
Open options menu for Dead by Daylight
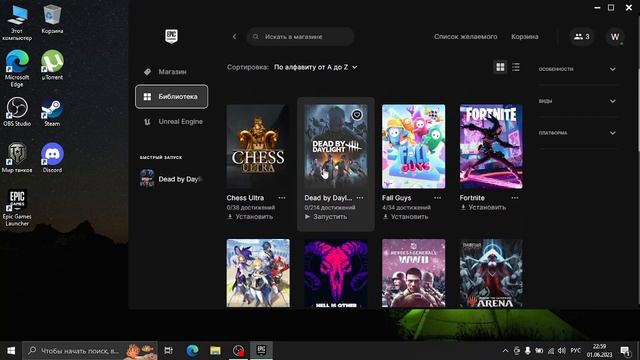pos(360,198)
